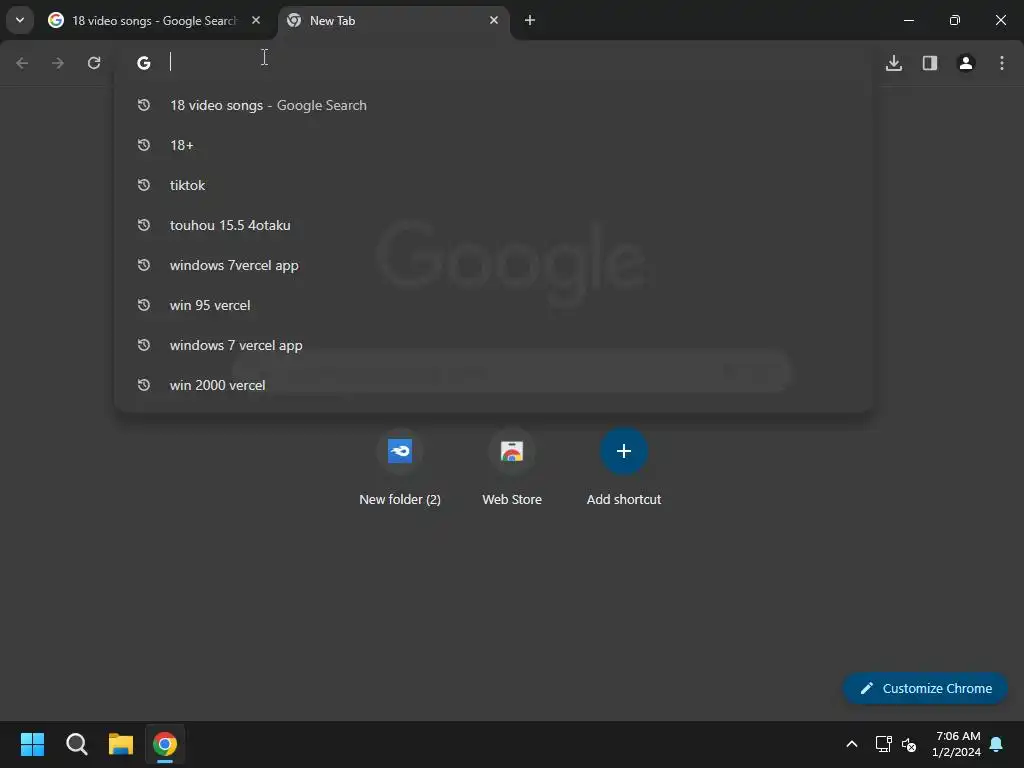Open the taskbar Search icon

[76, 744]
